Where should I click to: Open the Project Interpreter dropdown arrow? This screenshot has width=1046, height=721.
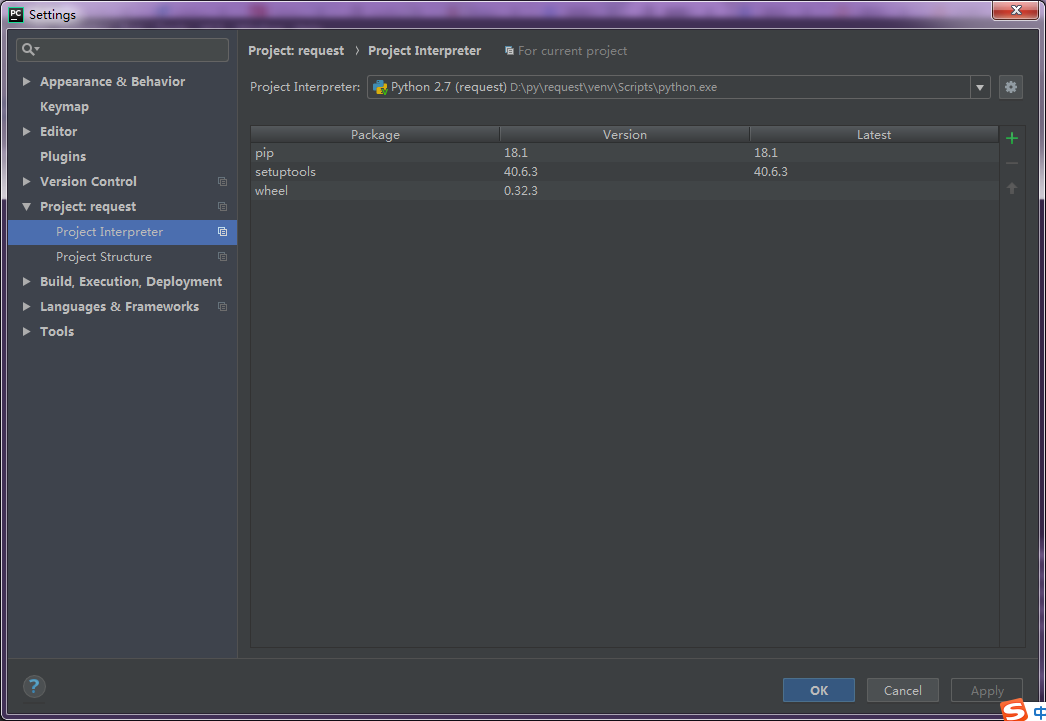pyautogui.click(x=980, y=87)
